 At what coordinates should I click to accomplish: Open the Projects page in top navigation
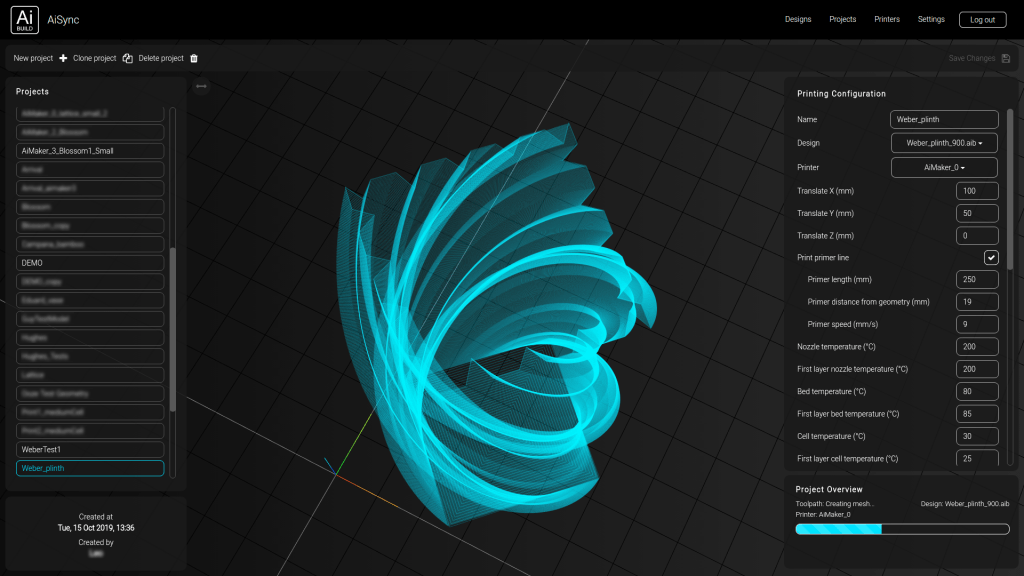tap(842, 20)
